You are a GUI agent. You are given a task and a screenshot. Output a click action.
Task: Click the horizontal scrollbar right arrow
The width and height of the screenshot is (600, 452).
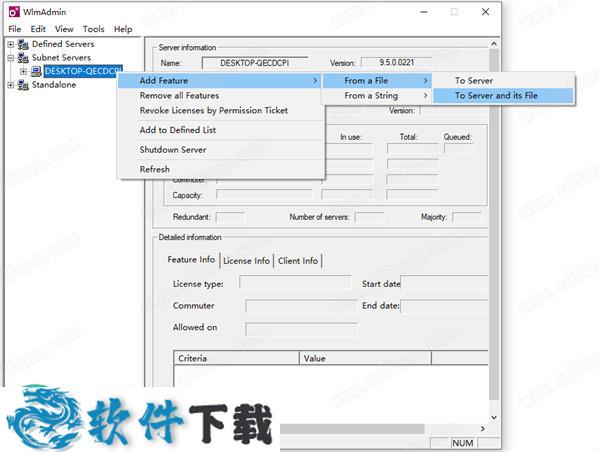483,429
